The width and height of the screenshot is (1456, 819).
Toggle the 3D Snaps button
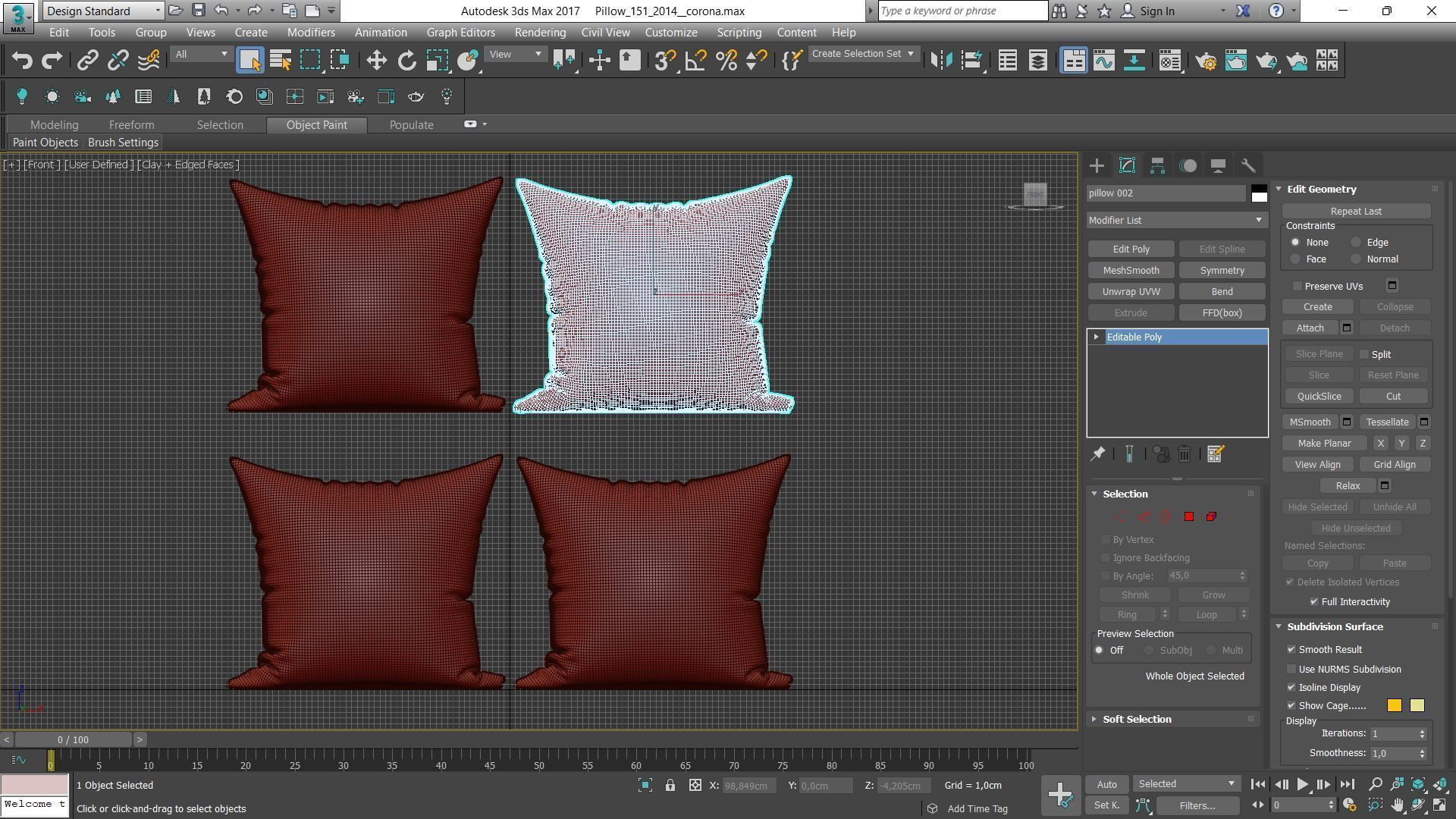(665, 61)
